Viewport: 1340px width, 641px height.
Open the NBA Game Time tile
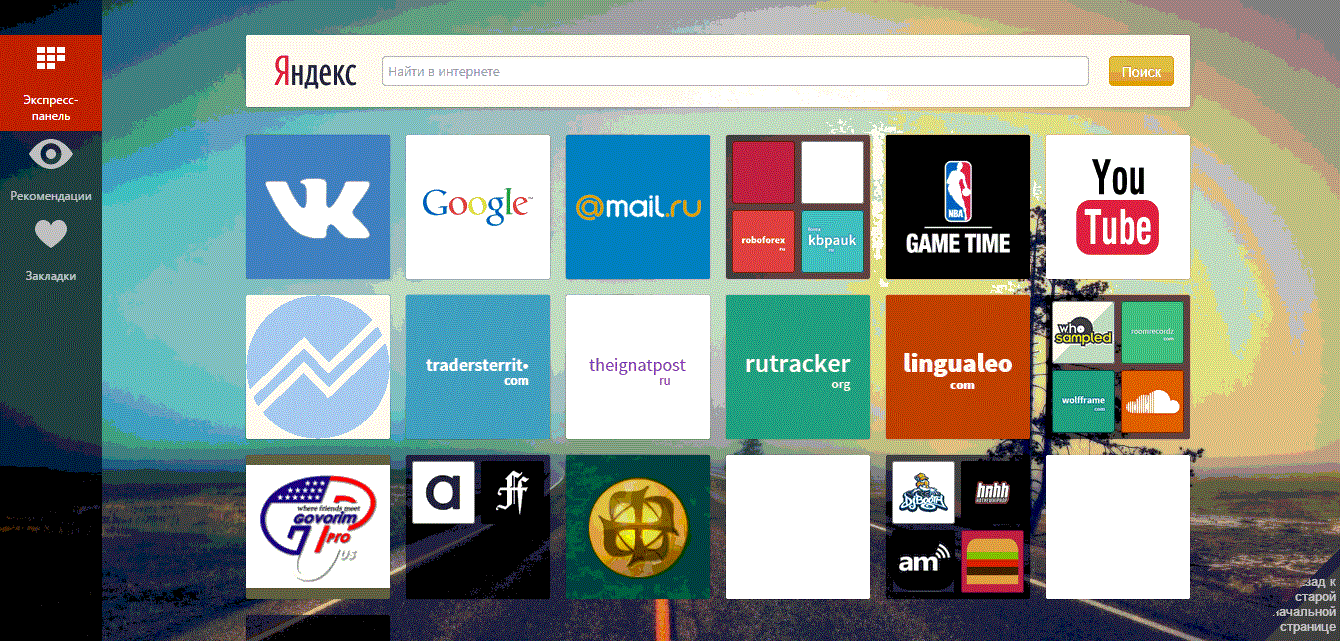(958, 207)
